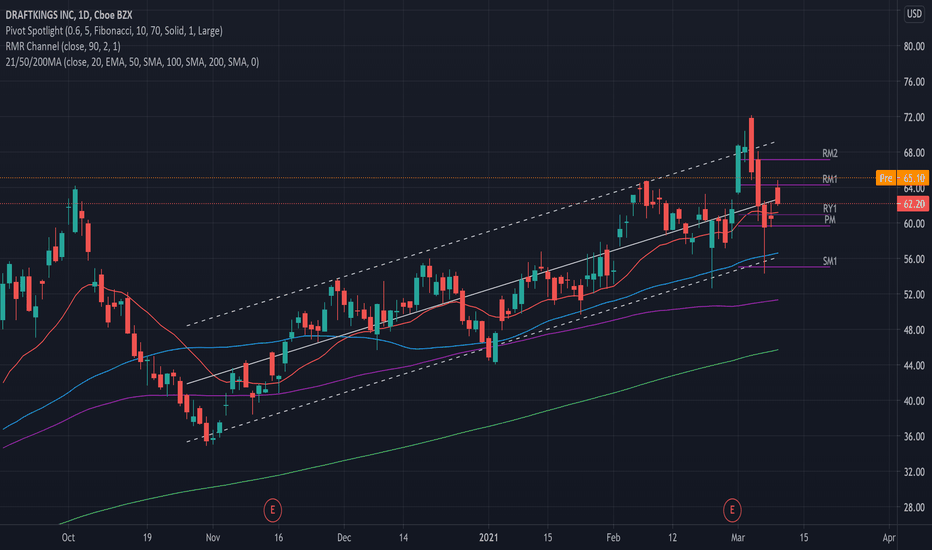The height and width of the screenshot is (550, 932).
Task: Click the green 200 SMA line
Action: (x=416, y=444)
